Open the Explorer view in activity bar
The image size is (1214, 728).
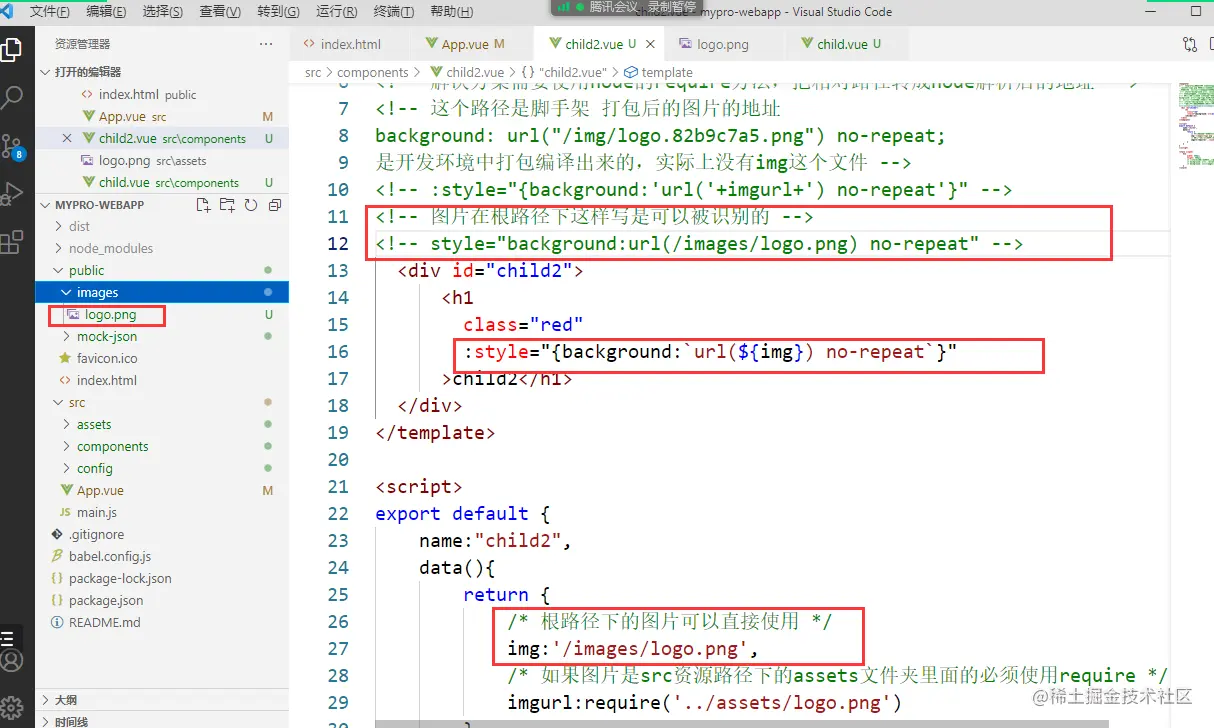[12, 49]
